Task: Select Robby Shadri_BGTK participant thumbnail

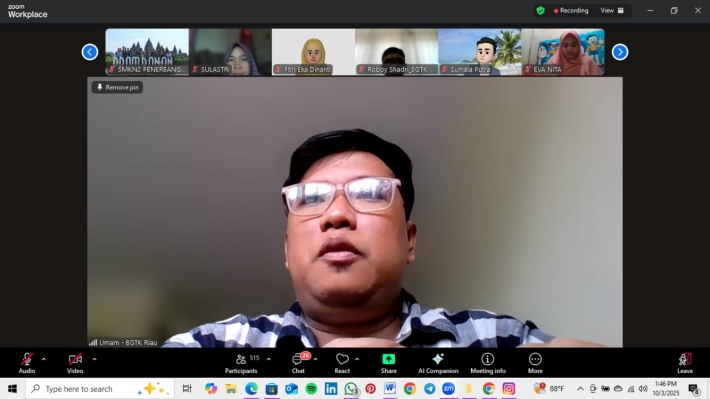Action: tap(397, 52)
